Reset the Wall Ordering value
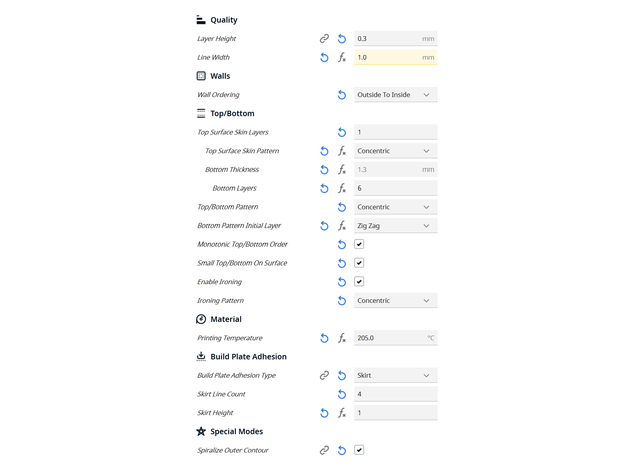The image size is (628, 472). pos(342,95)
